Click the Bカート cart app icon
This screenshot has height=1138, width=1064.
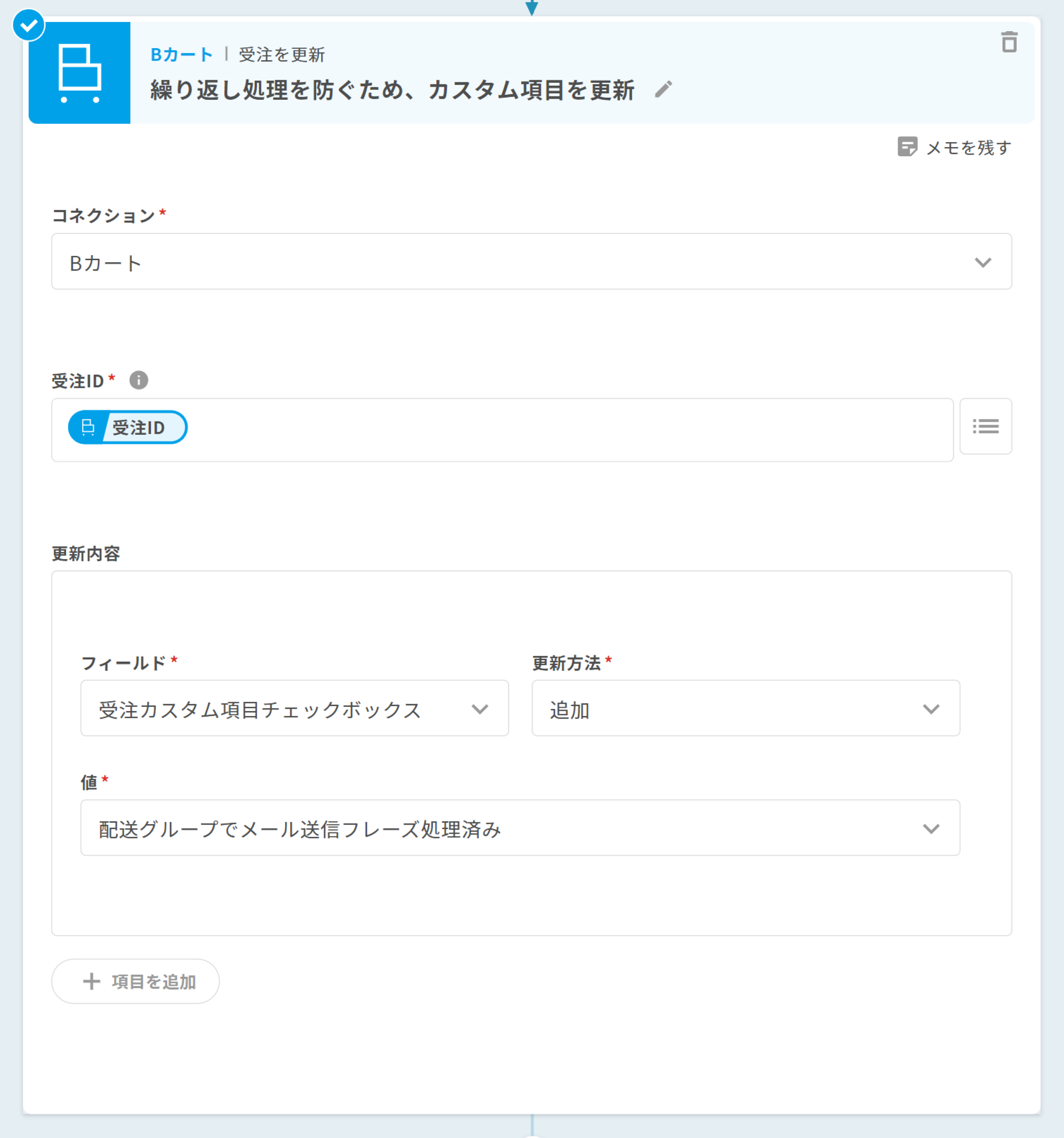[79, 73]
